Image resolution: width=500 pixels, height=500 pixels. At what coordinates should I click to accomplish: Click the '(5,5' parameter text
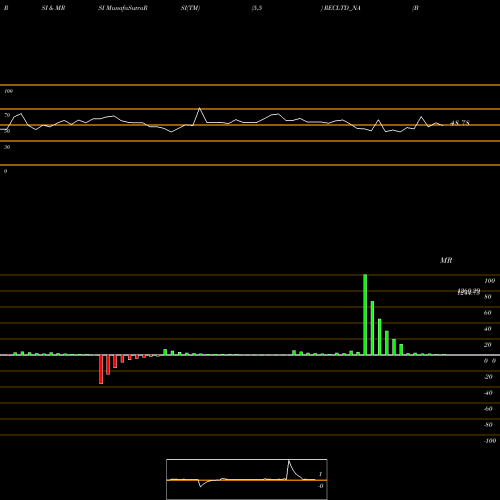257,8
